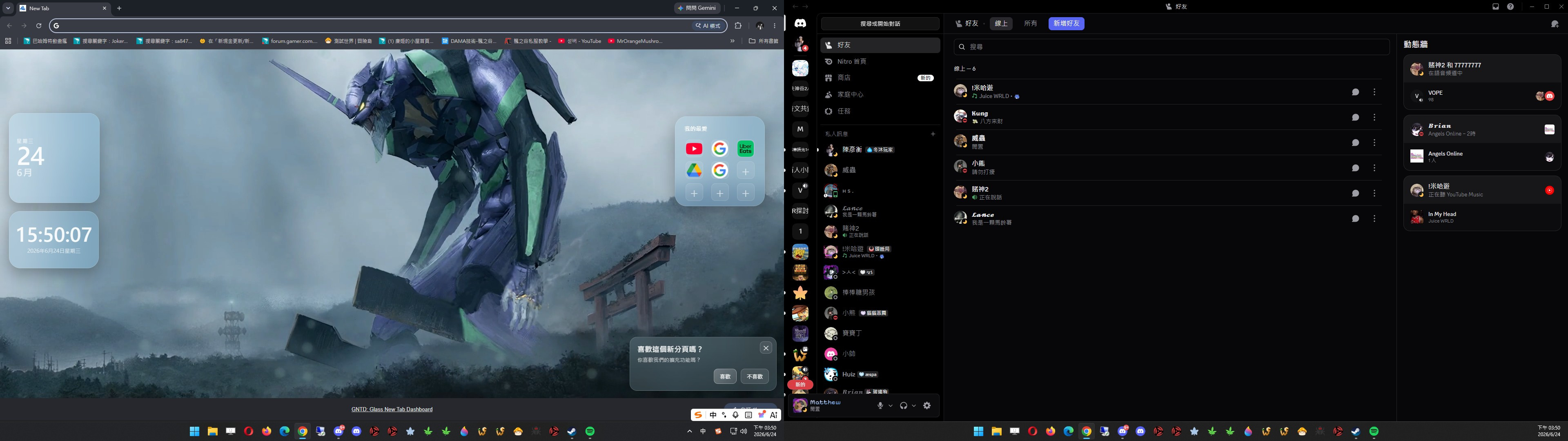The width and height of the screenshot is (1568, 441).
Task: Open the 所有書籤 bookmarks folder
Action: (x=763, y=41)
